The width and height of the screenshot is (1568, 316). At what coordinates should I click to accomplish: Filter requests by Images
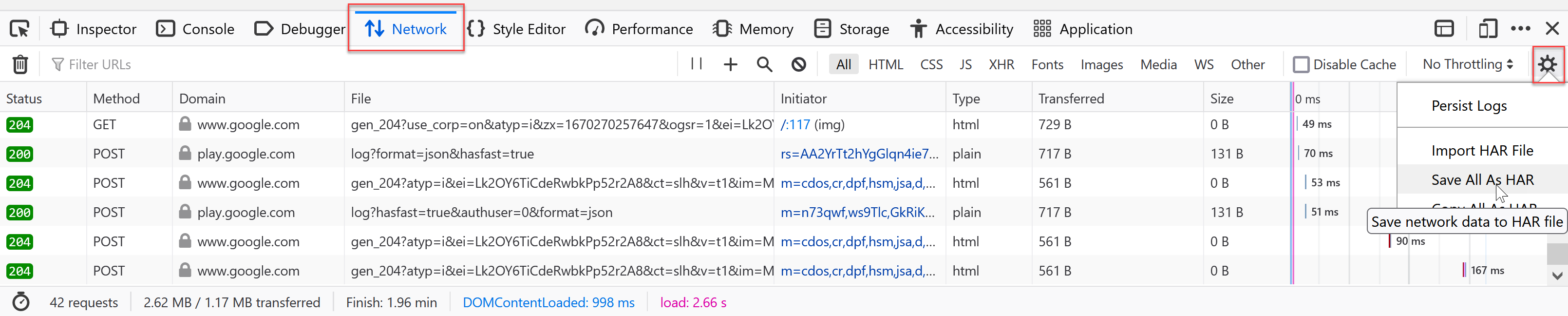coord(1102,64)
